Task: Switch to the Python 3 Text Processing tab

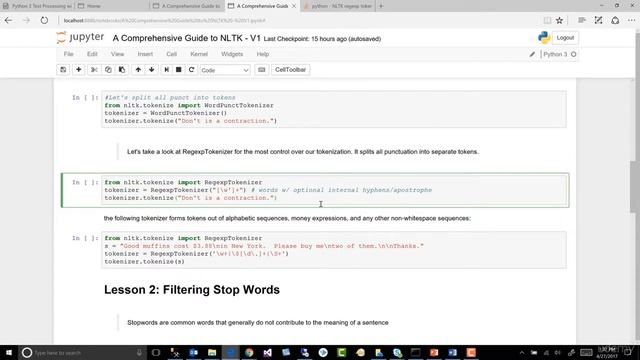Action: click(x=37, y=6)
